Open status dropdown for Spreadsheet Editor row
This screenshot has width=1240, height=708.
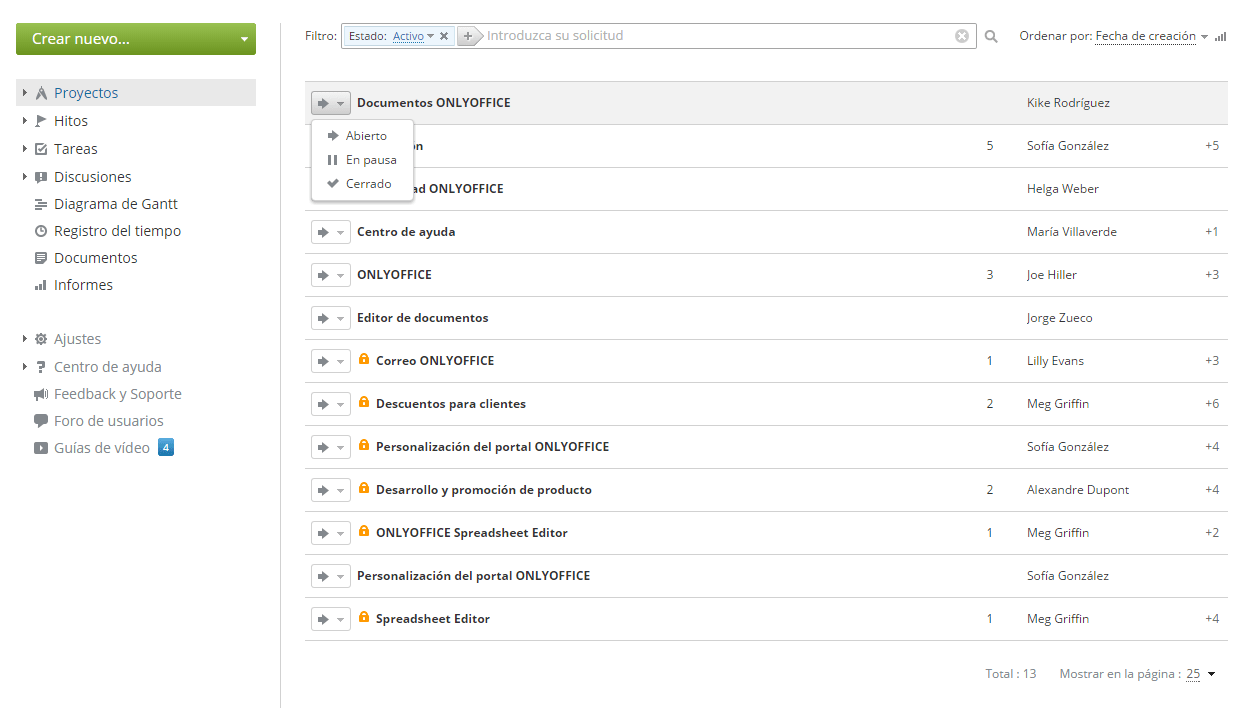pos(331,619)
